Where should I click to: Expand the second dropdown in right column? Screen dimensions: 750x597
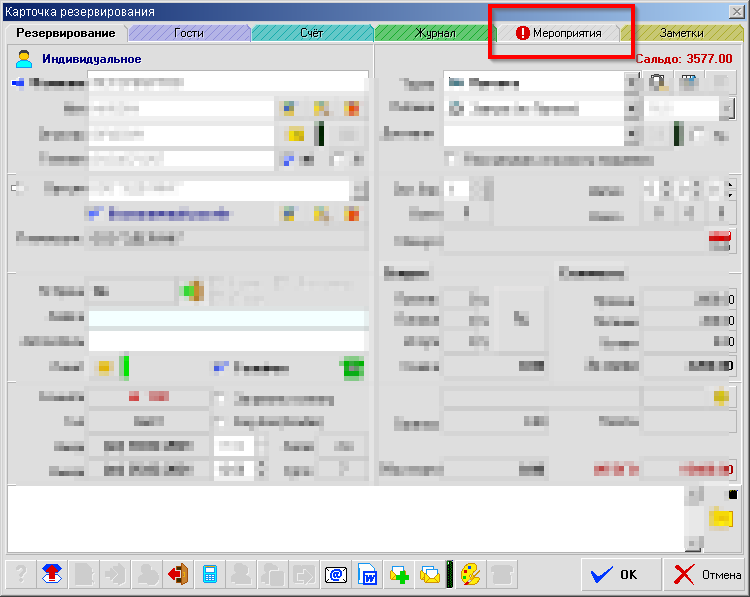pyautogui.click(x=631, y=108)
